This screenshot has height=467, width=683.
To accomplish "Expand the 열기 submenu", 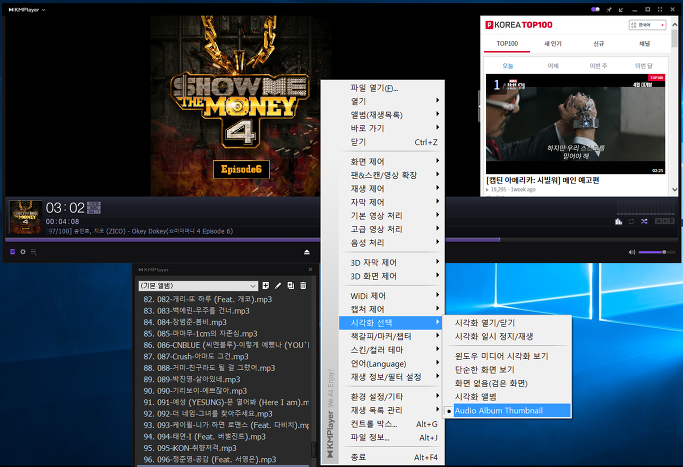I will tap(391, 101).
